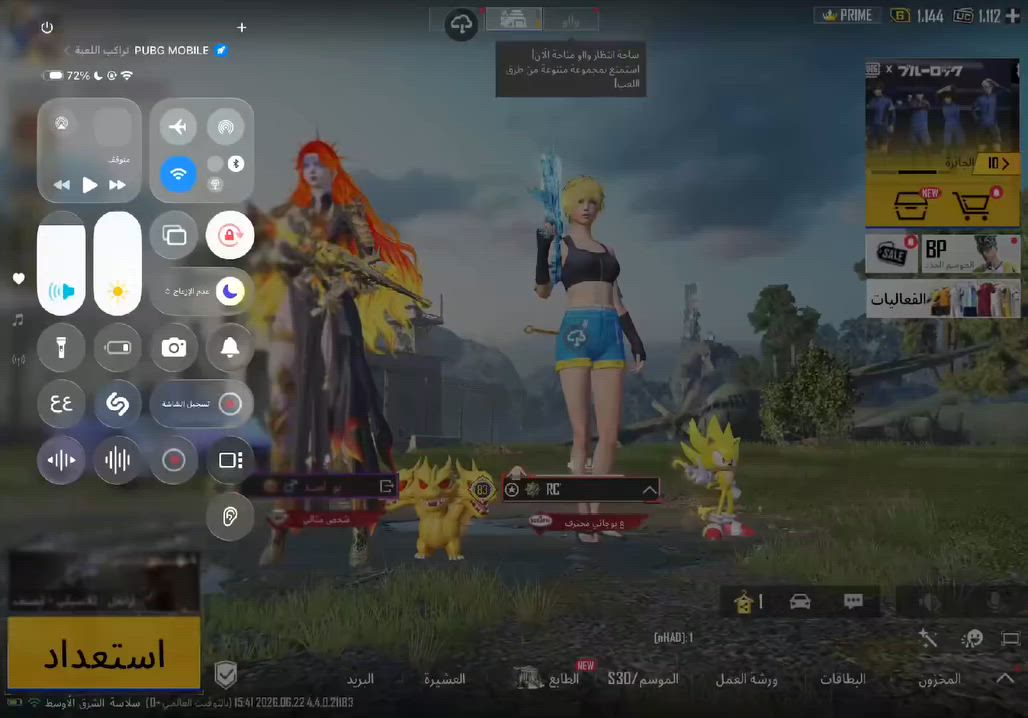Toggle screen rotation lock

click(229, 235)
